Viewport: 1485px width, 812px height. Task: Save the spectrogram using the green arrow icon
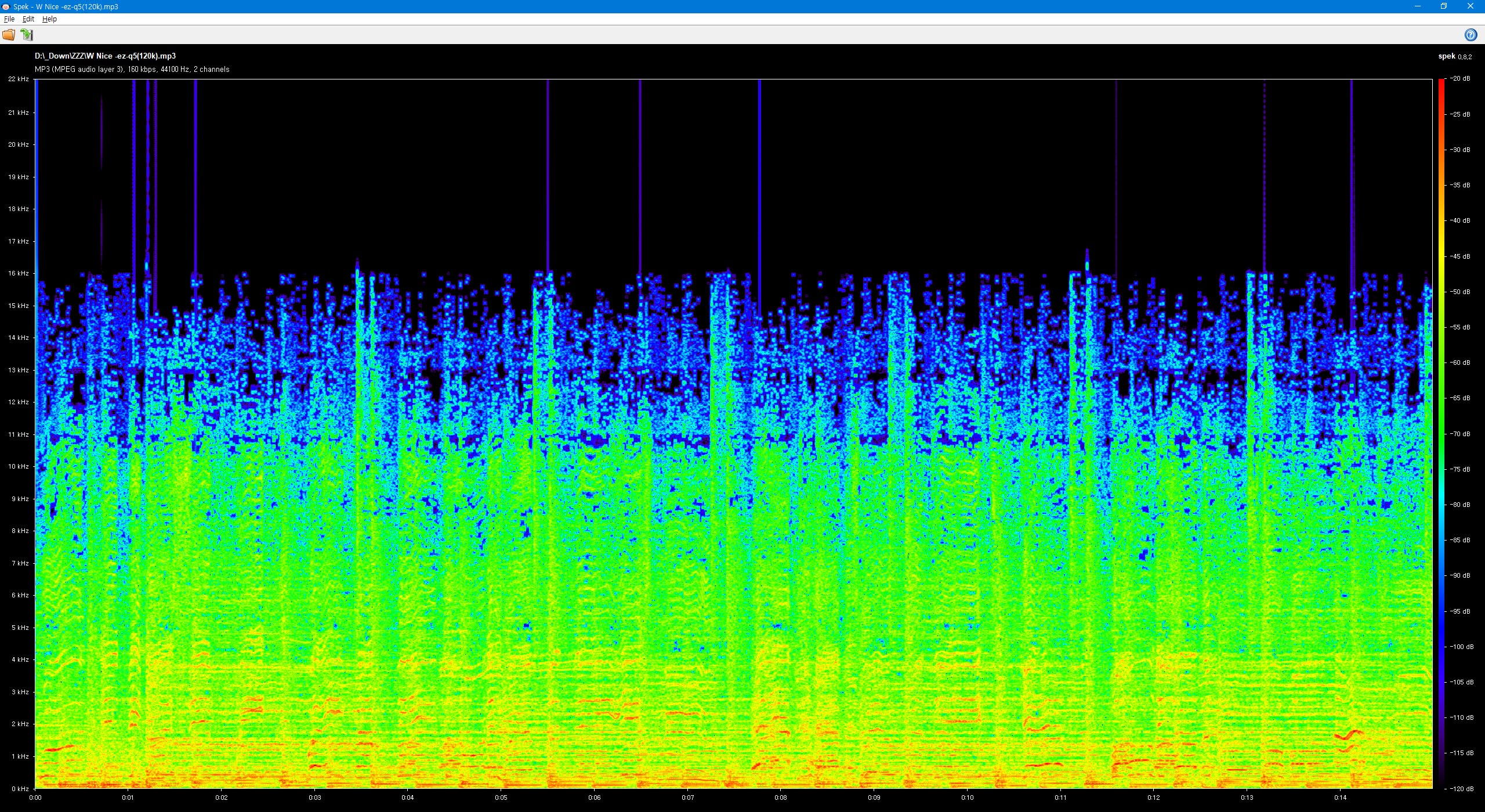click(x=27, y=35)
